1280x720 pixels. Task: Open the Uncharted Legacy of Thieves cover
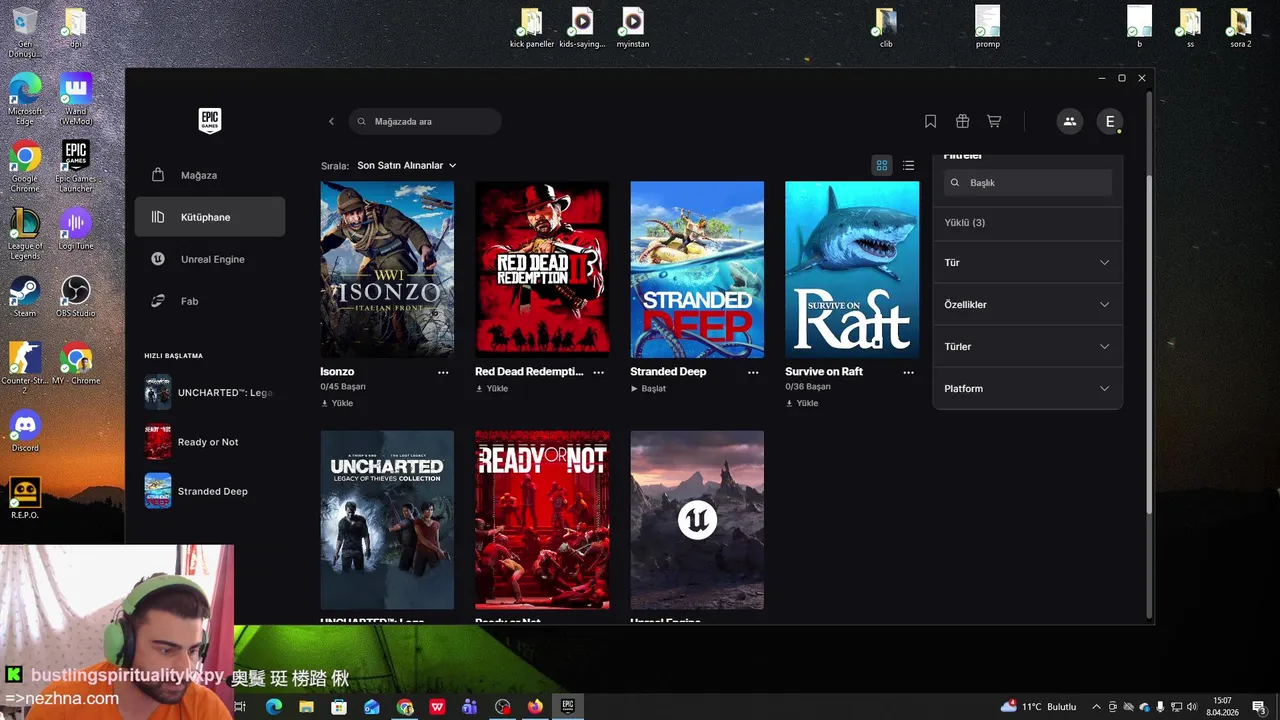(387, 520)
